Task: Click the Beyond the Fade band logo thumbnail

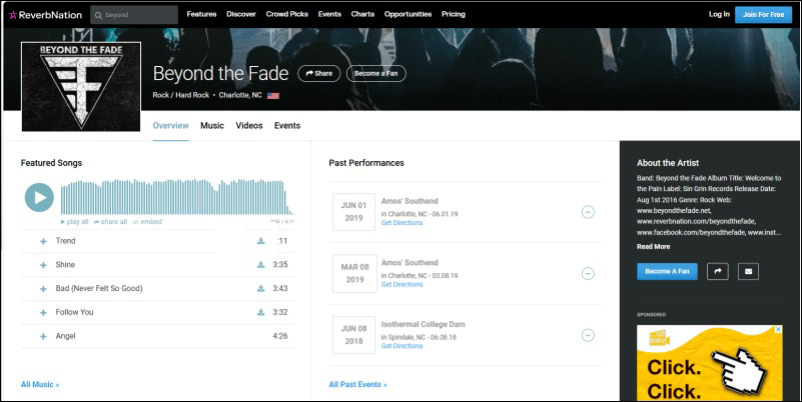Action: (x=81, y=86)
